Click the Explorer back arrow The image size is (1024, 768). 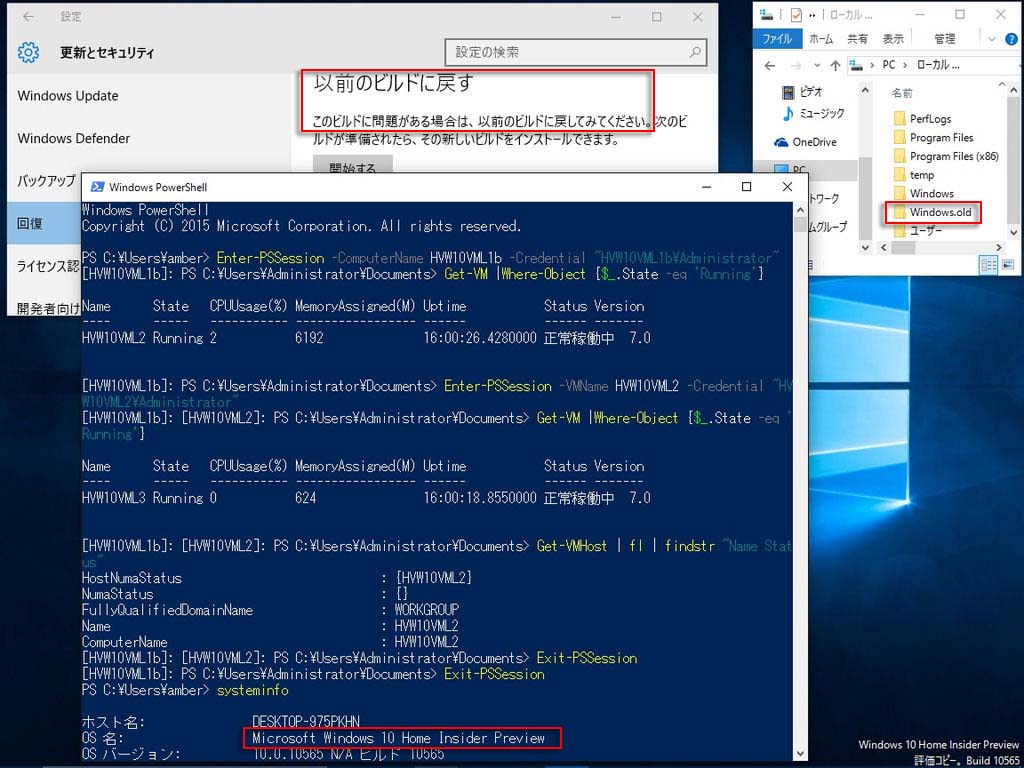point(771,65)
